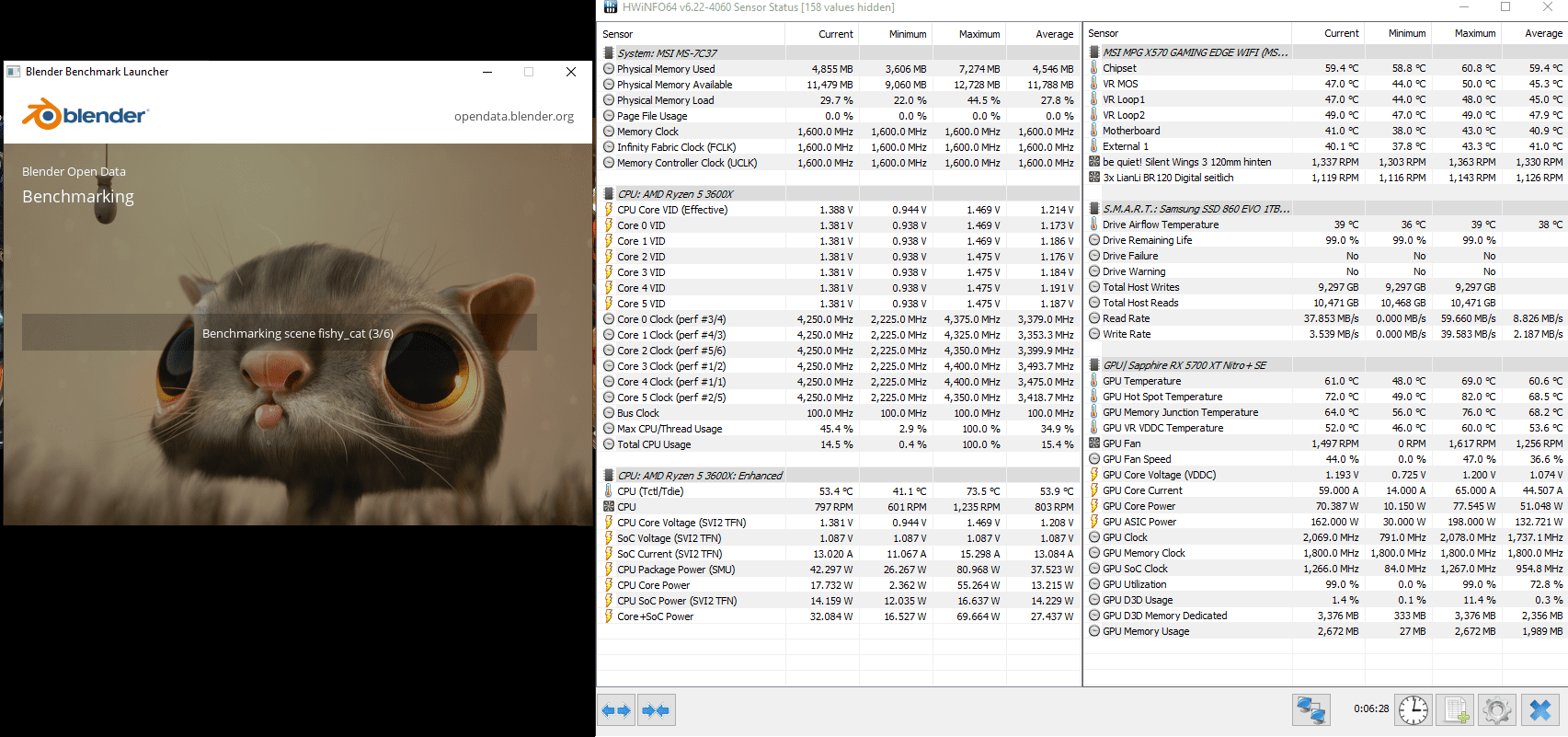Image resolution: width=1568 pixels, height=737 pixels.
Task: Click the HWiNFO64 title bar app icon
Action: [x=611, y=7]
